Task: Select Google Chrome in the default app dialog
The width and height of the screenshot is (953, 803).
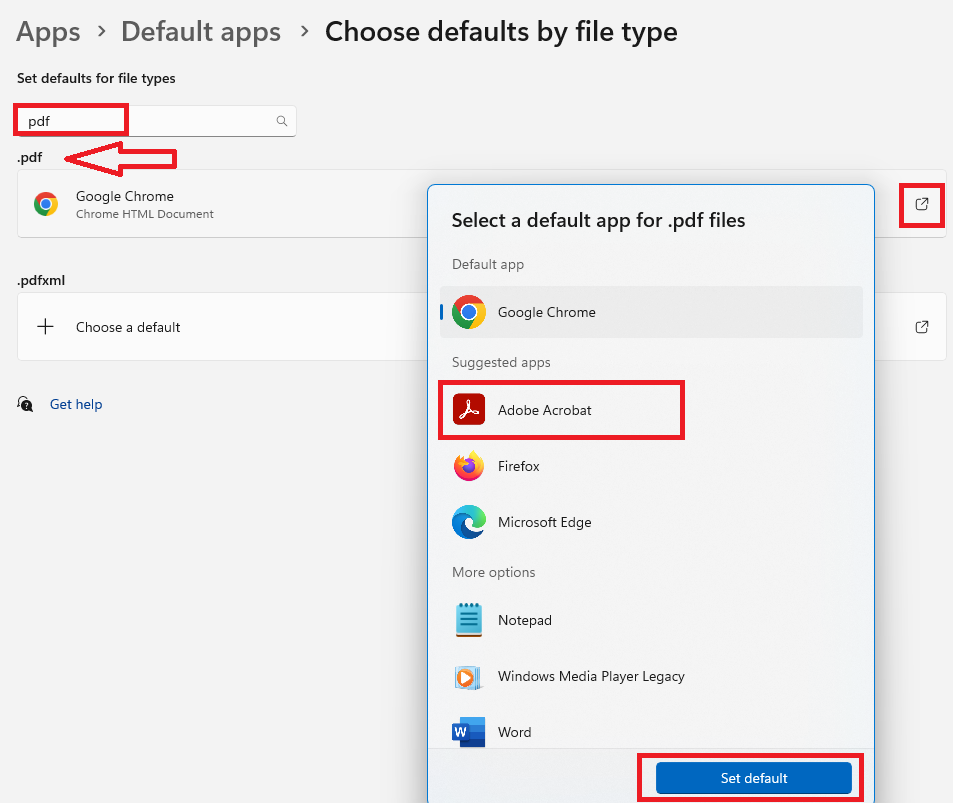Action: pyautogui.click(x=651, y=312)
